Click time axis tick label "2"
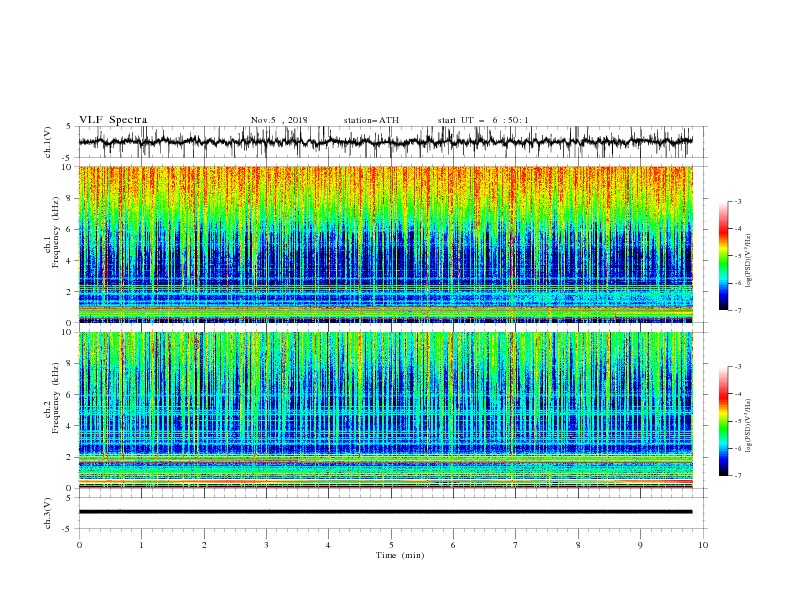This screenshot has height=612, width=792. [204, 545]
